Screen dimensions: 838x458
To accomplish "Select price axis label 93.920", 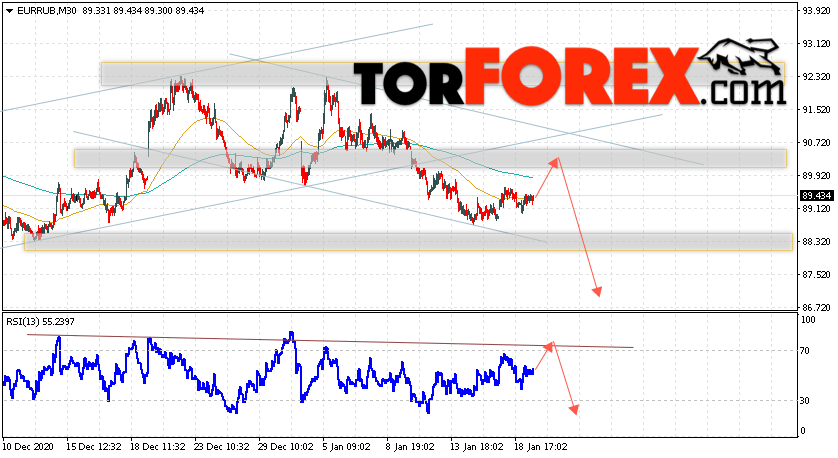I will click(817, 10).
